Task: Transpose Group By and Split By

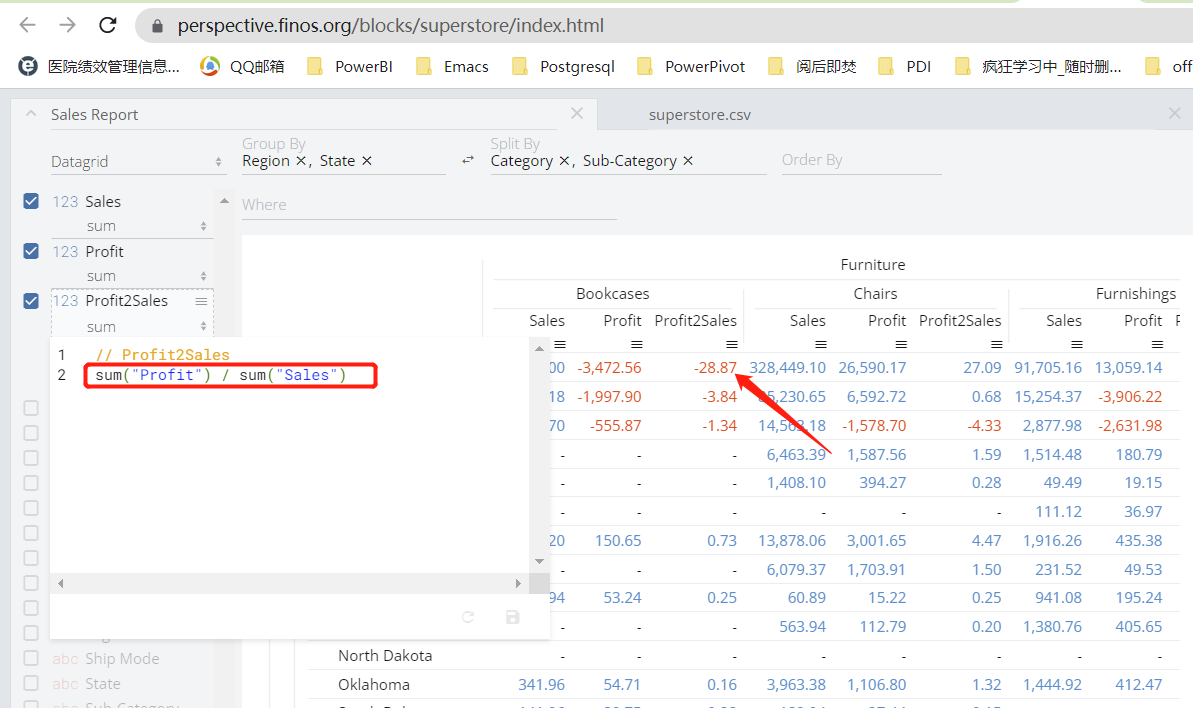Action: (468, 160)
